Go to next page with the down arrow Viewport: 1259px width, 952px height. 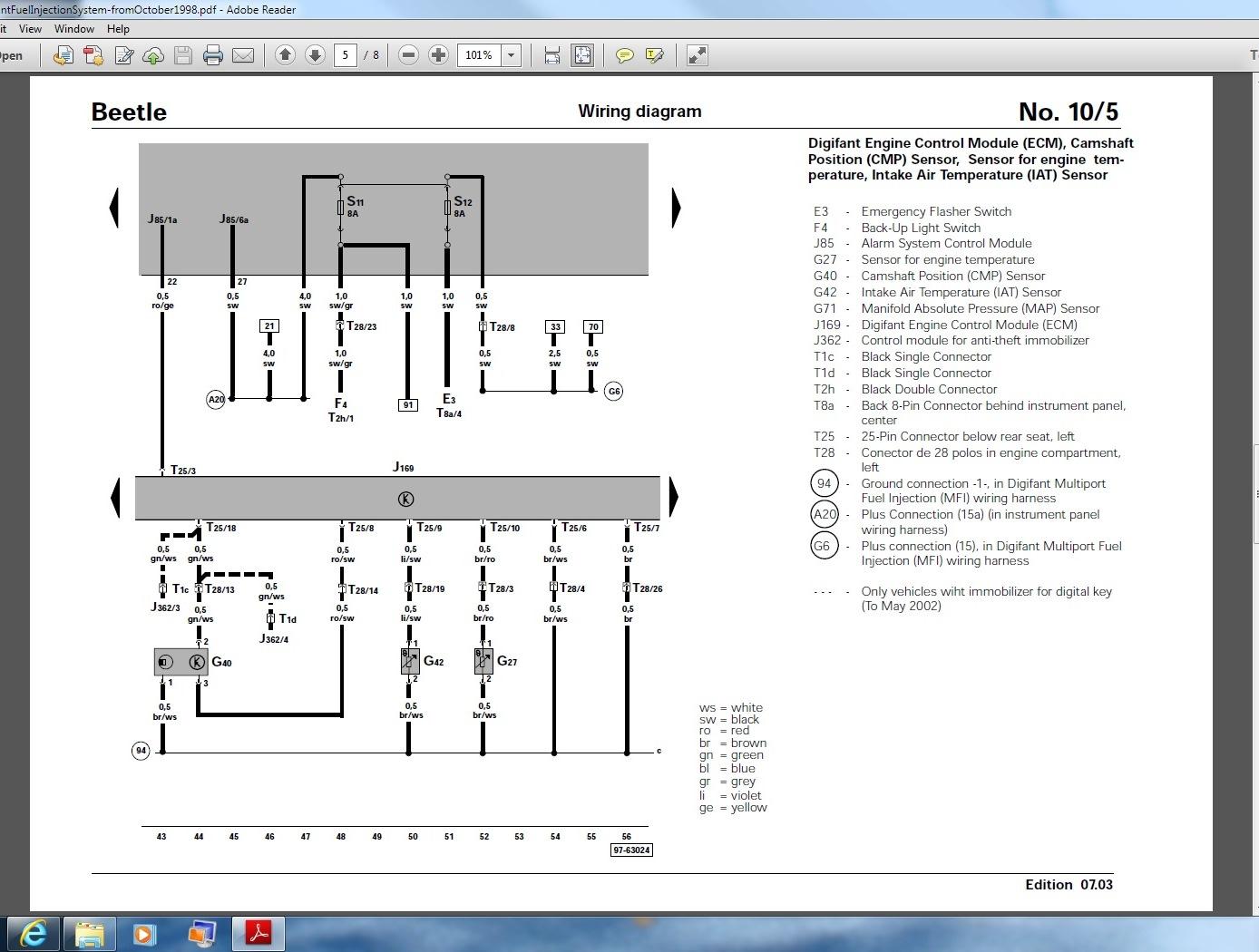315,55
